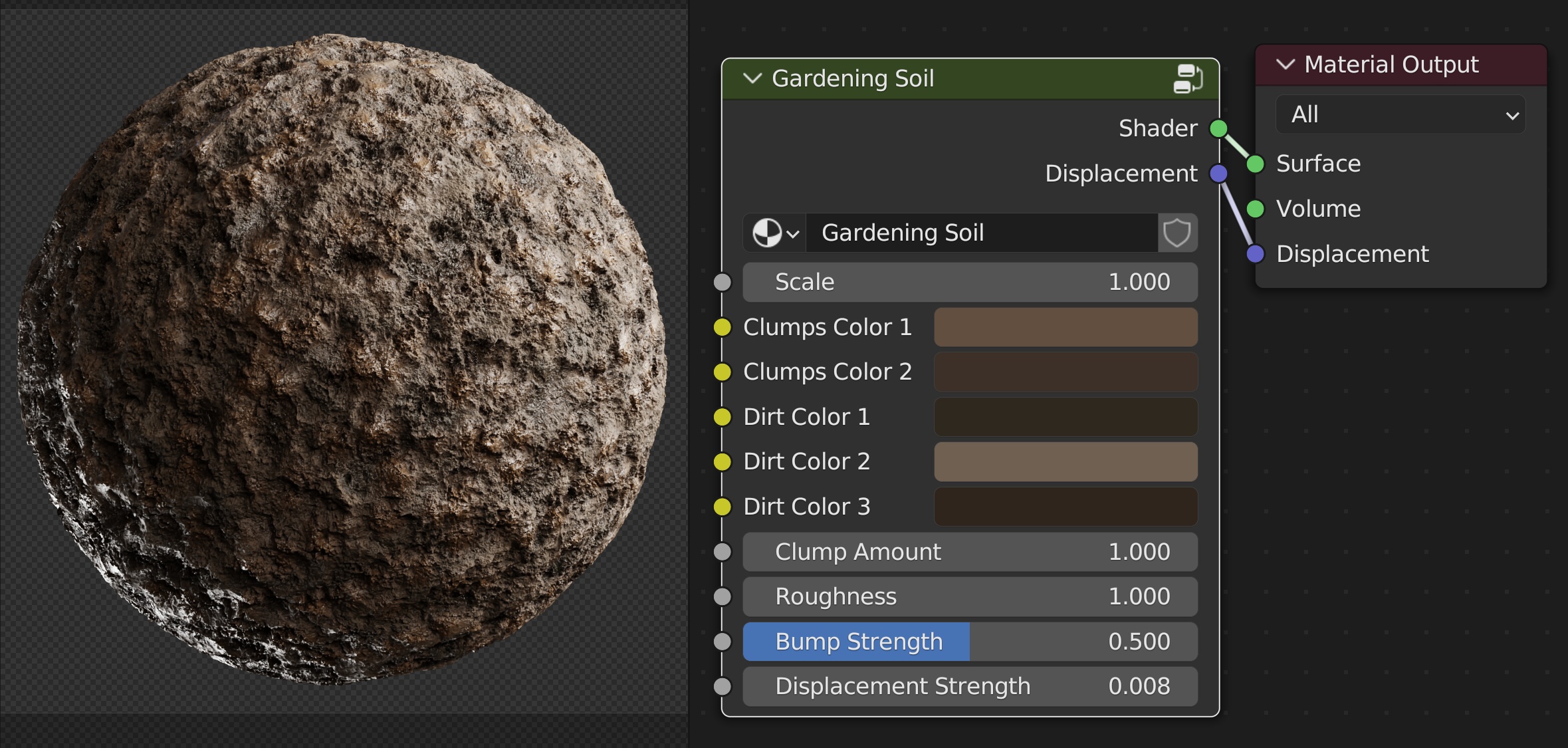Click the Surface input socket on Material Output
Viewport: 1568px width, 748px height.
[1255, 164]
